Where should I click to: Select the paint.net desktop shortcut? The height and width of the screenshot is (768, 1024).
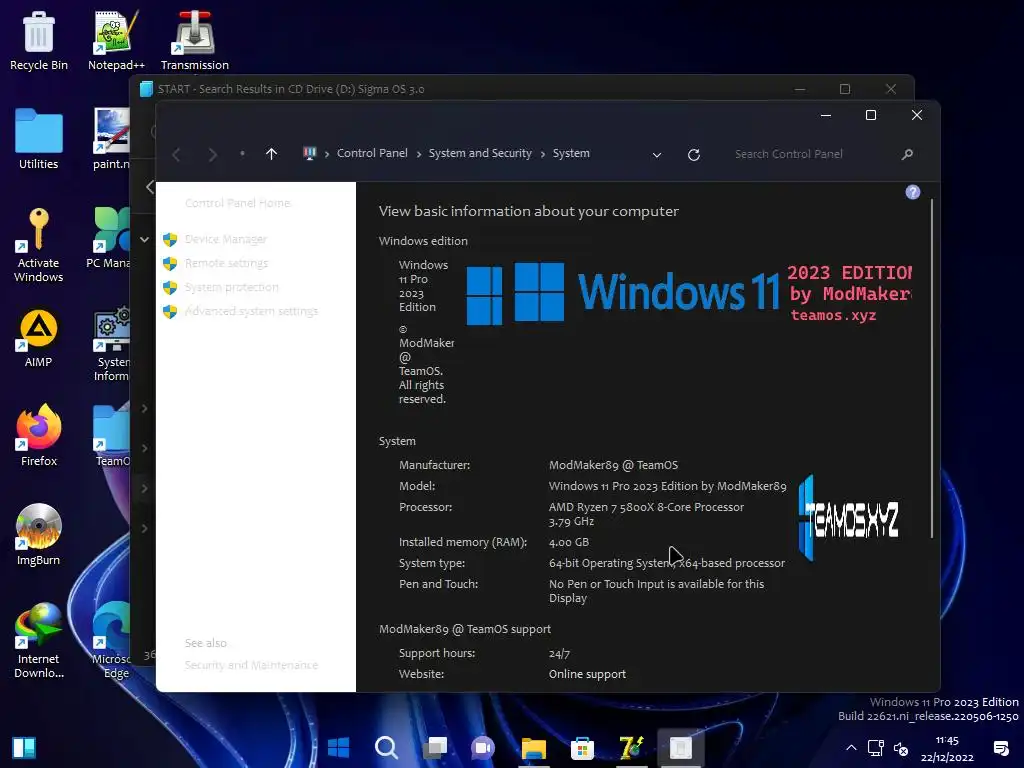tap(112, 139)
